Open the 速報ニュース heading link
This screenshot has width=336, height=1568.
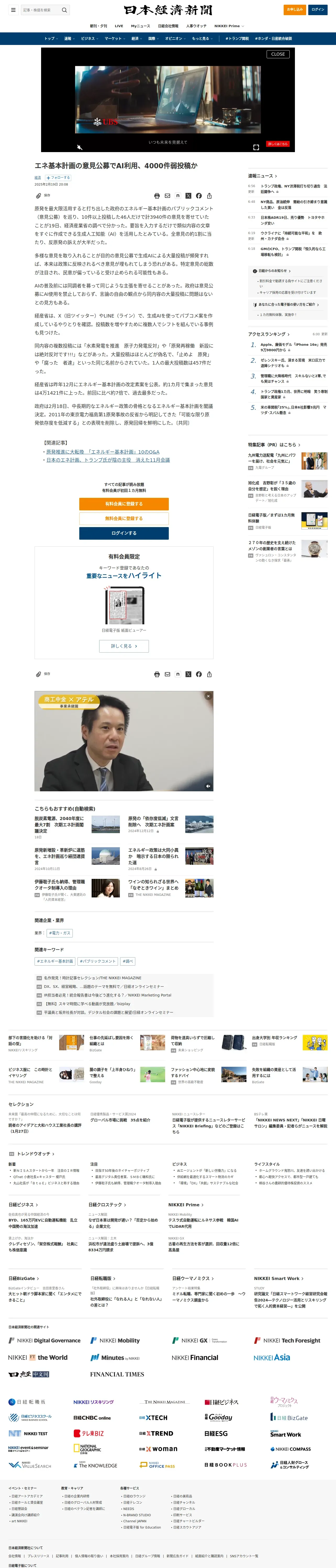[262, 176]
